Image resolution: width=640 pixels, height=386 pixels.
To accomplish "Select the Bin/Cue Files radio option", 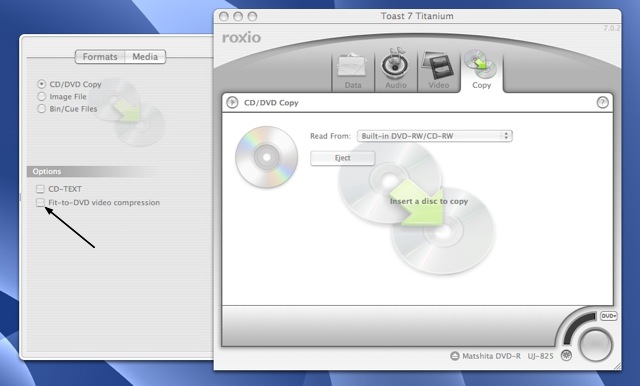I will tap(41, 109).
